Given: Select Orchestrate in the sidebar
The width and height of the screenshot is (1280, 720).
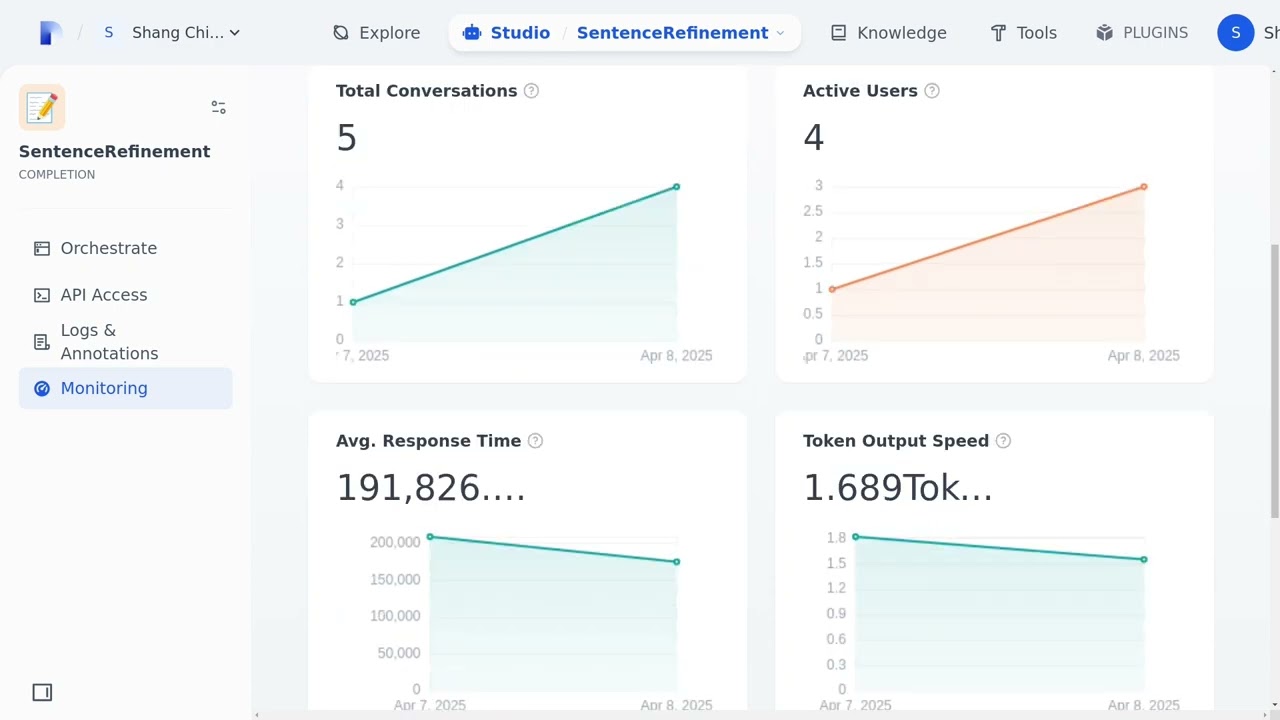Looking at the screenshot, I should pyautogui.click(x=108, y=248).
